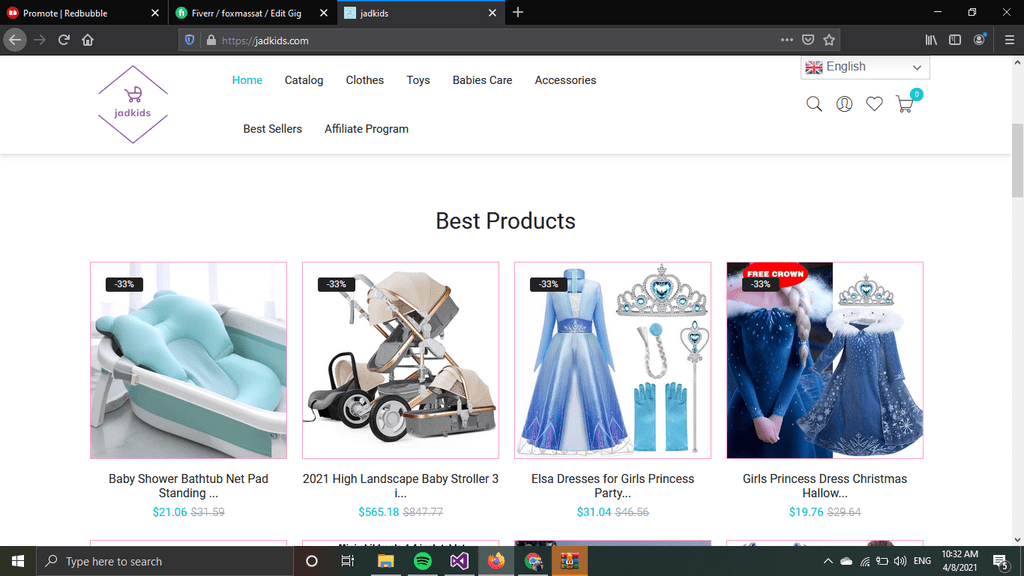This screenshot has height=576, width=1024.
Task: Show hidden system tray icons chevron
Action: tap(827, 561)
